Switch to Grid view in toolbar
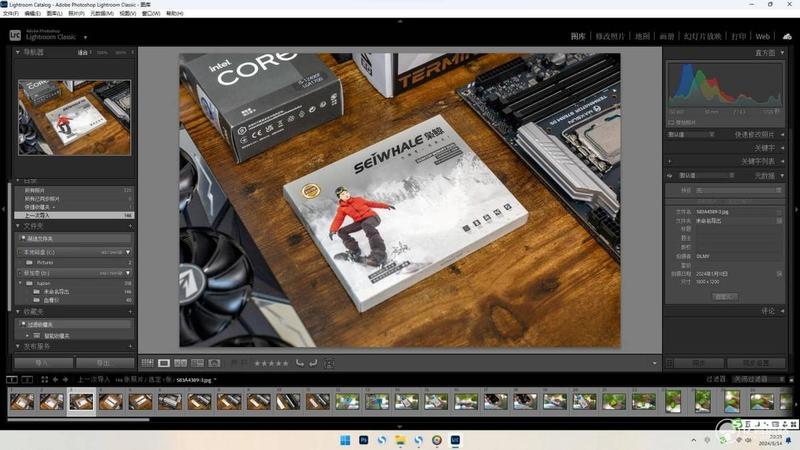Image resolution: width=800 pixels, height=450 pixels. [147, 363]
